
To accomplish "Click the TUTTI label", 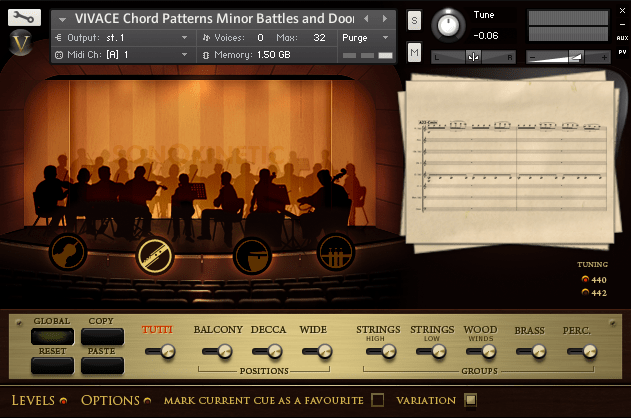I will [157, 329].
